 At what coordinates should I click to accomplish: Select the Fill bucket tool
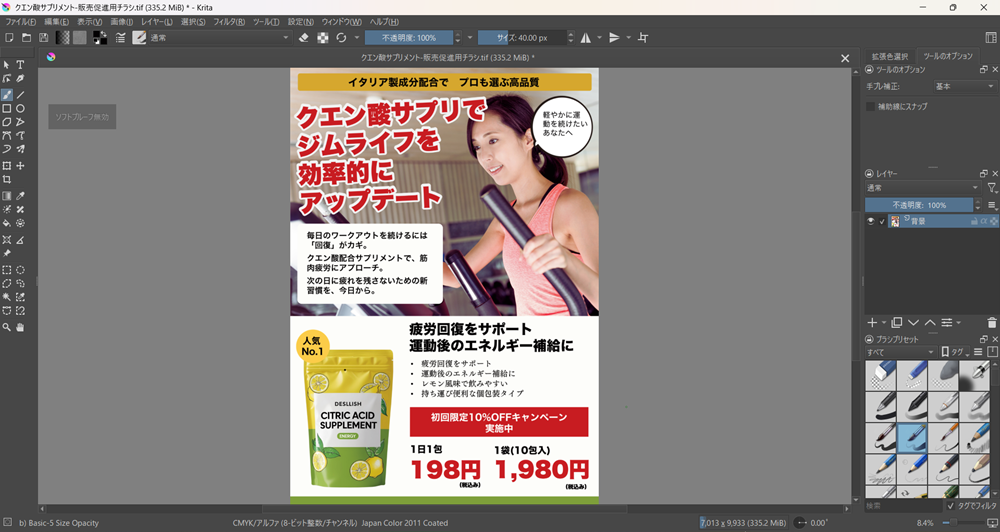pos(6,223)
